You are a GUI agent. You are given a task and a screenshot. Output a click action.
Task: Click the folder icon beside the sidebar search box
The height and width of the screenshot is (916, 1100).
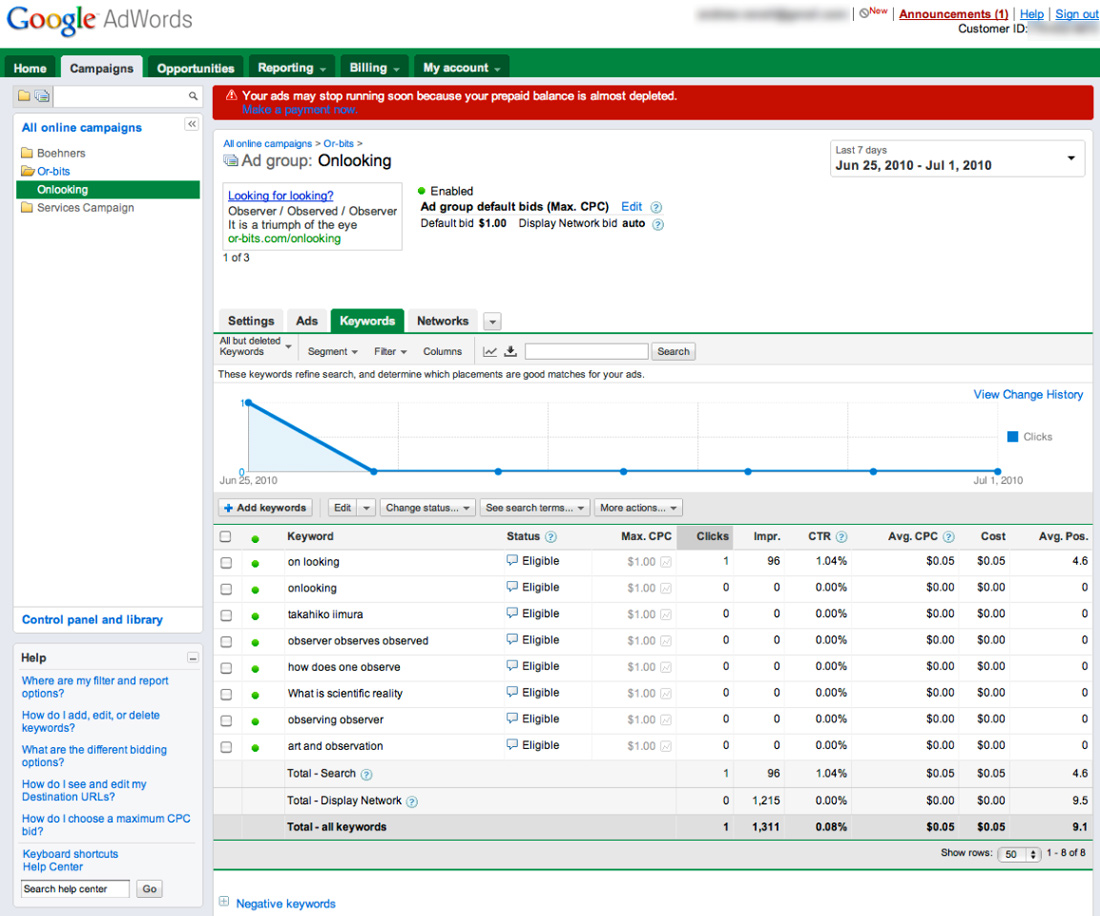pyautogui.click(x=24, y=95)
